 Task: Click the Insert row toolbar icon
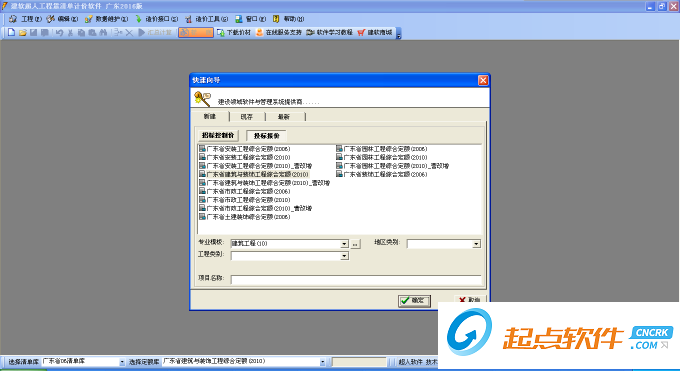[x=118, y=32]
